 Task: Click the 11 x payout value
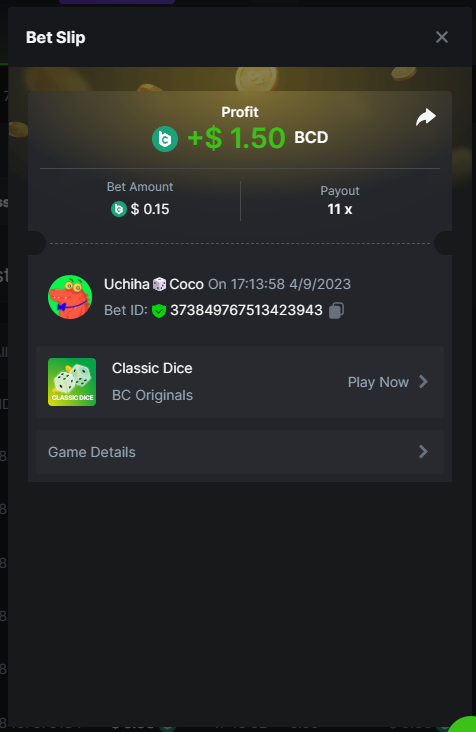[339, 209]
